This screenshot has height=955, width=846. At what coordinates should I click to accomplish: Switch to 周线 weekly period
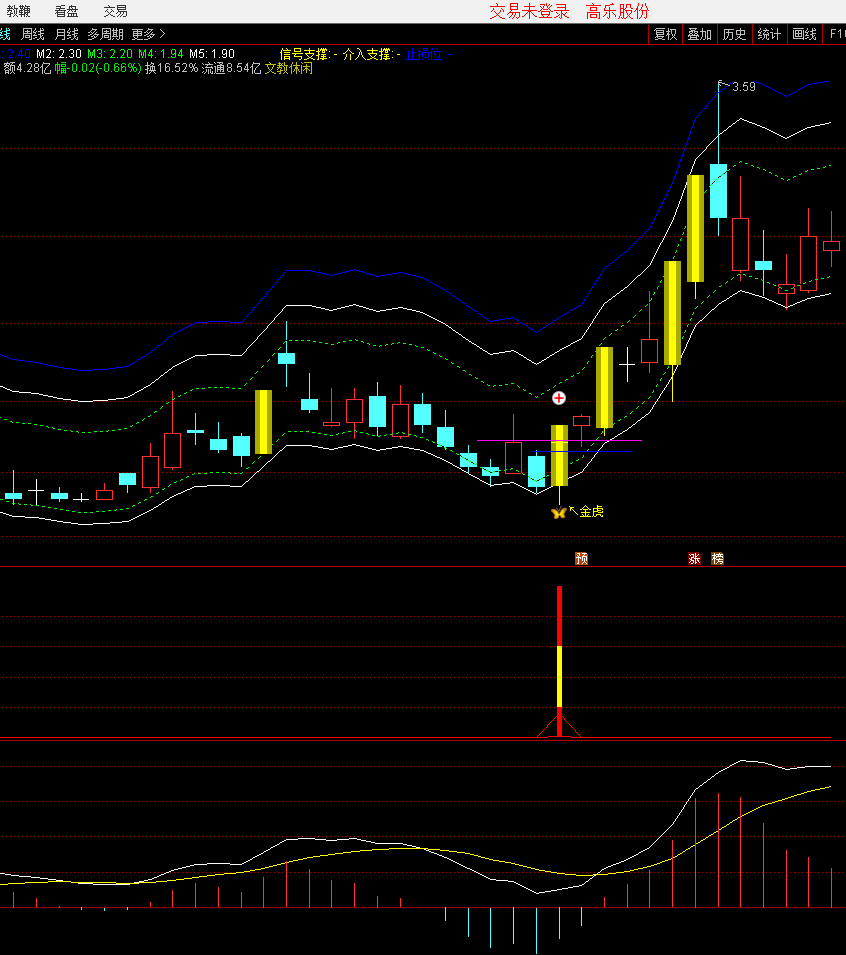33,34
